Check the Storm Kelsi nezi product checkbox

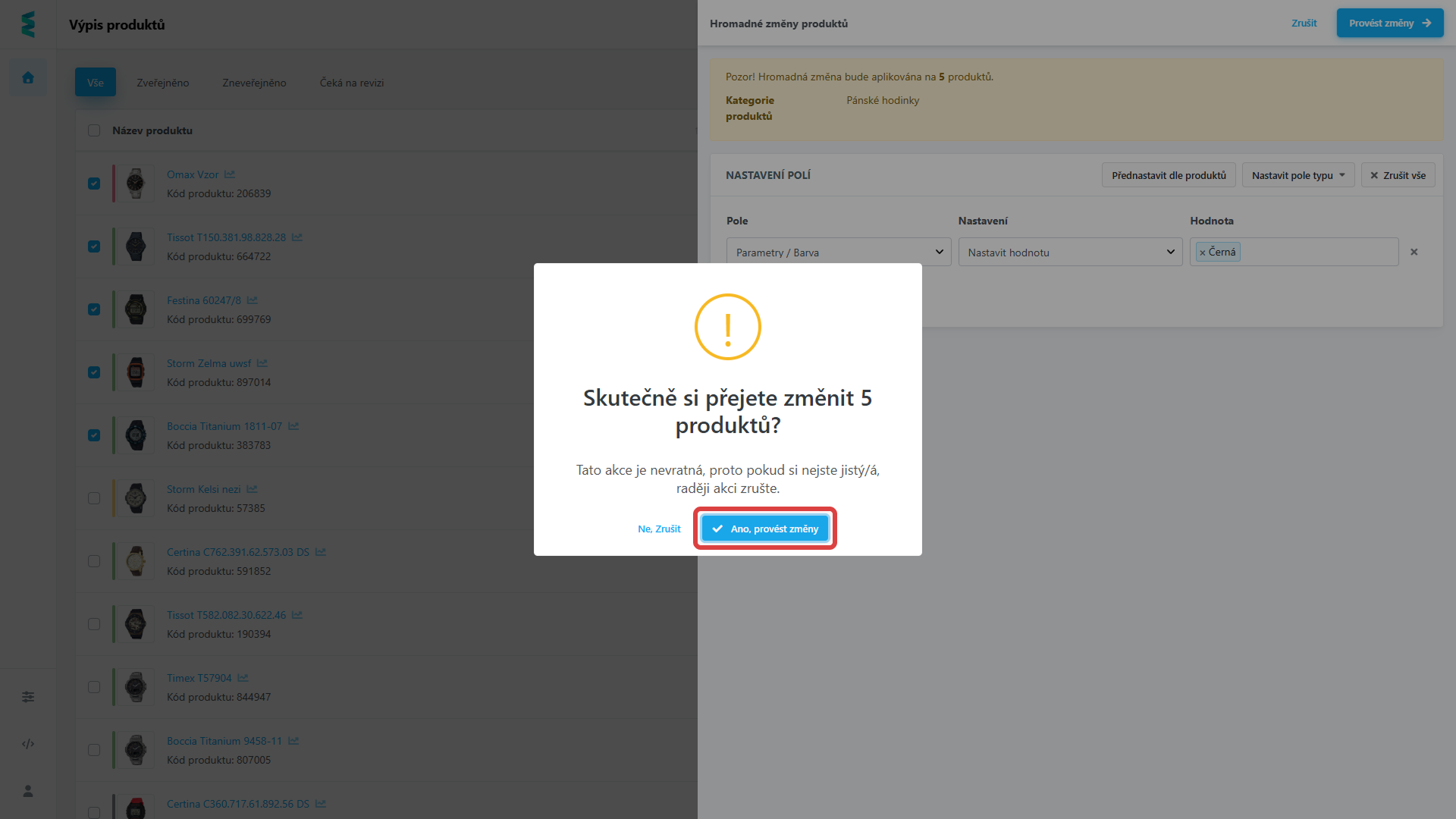pos(94,498)
